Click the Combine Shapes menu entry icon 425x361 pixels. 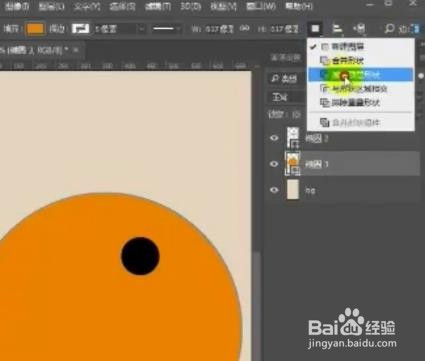tap(324, 60)
